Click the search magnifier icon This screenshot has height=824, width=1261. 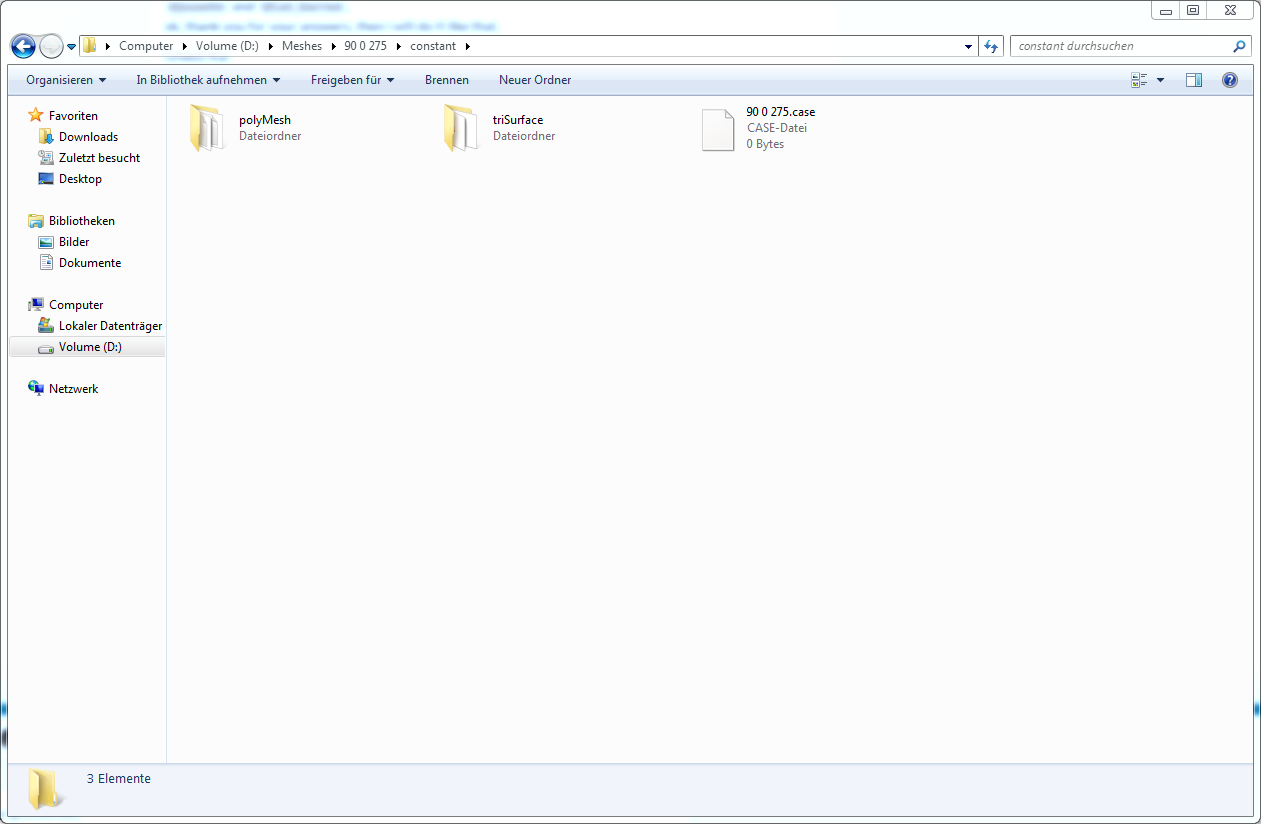click(x=1240, y=46)
